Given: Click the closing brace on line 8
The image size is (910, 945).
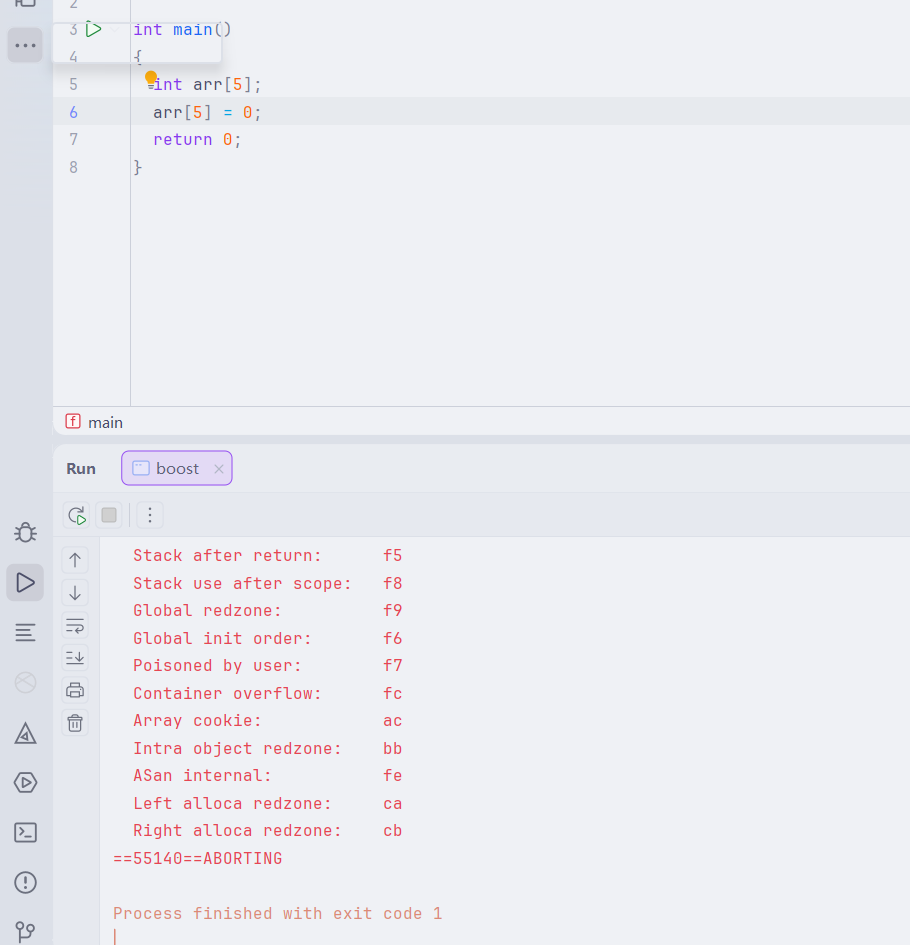Looking at the screenshot, I should pos(137,167).
